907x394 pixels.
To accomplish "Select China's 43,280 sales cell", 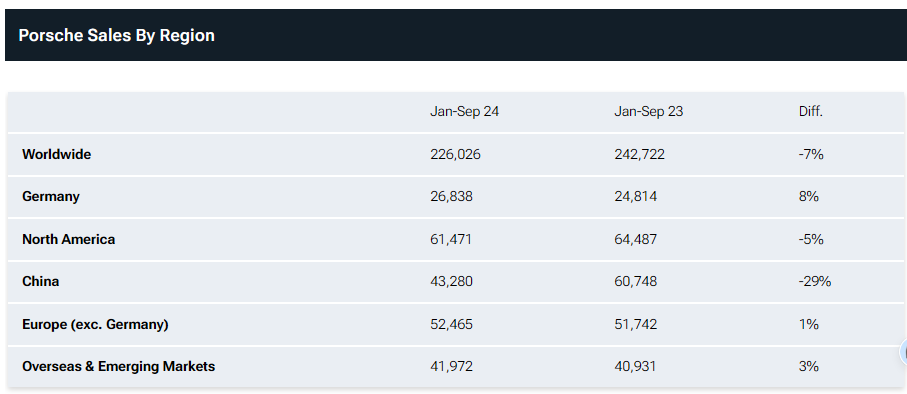I will click(x=451, y=282).
